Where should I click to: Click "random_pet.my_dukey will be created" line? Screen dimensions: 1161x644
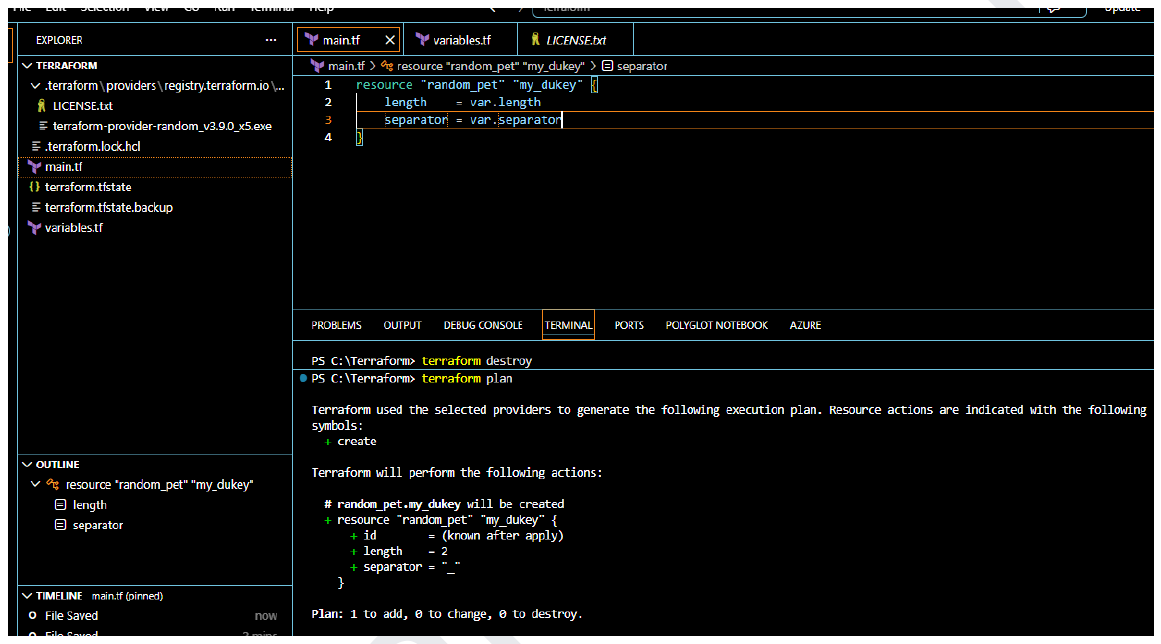point(444,504)
